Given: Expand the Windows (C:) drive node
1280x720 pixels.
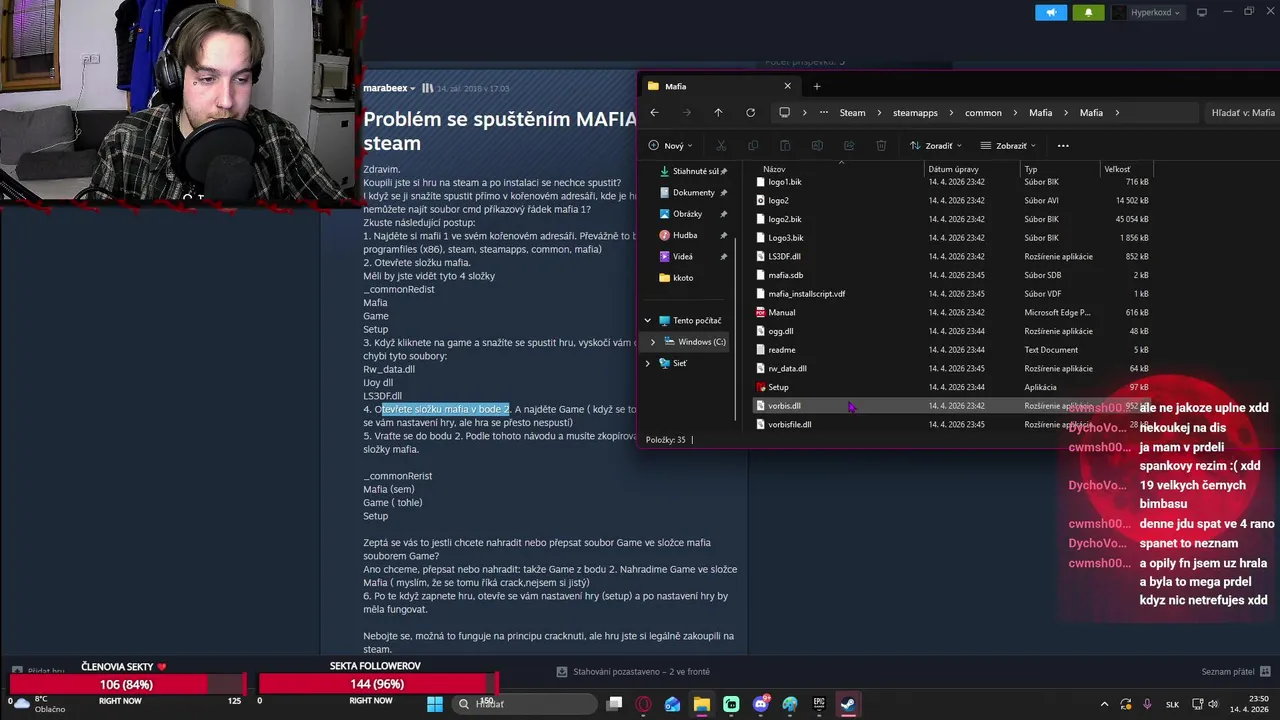Looking at the screenshot, I should [653, 342].
